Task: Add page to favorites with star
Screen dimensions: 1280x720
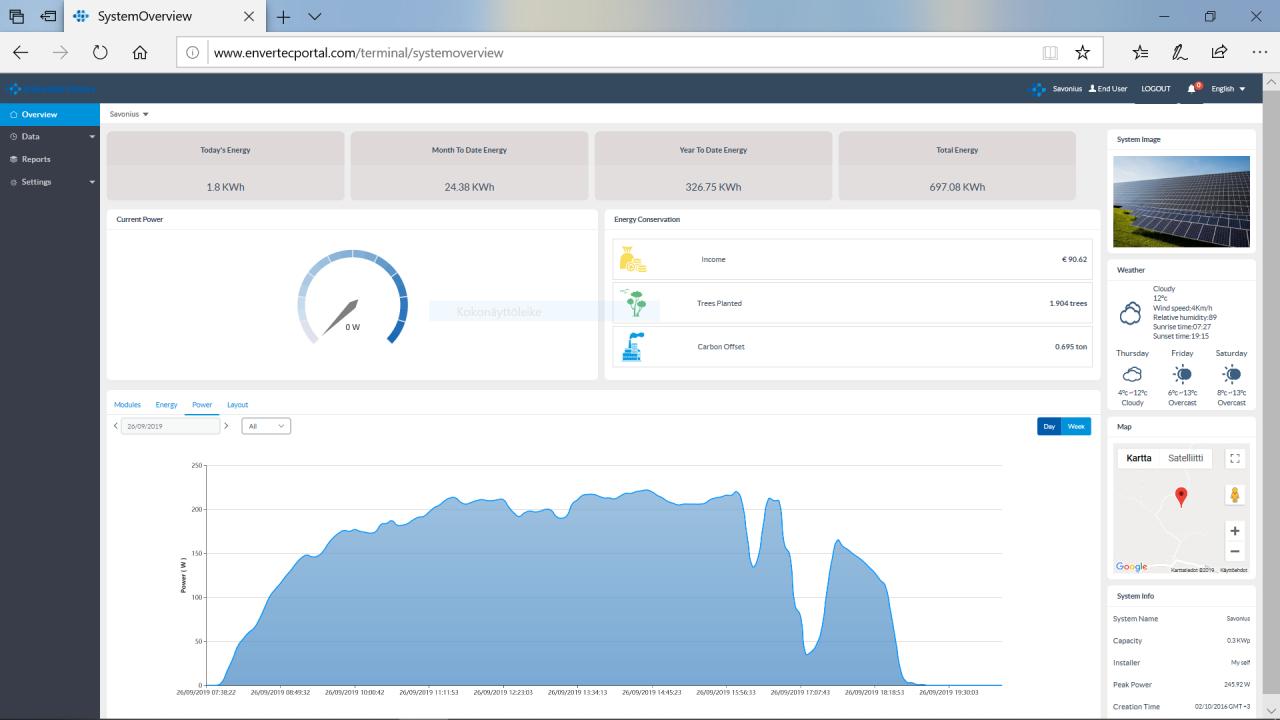Action: pos(1082,53)
